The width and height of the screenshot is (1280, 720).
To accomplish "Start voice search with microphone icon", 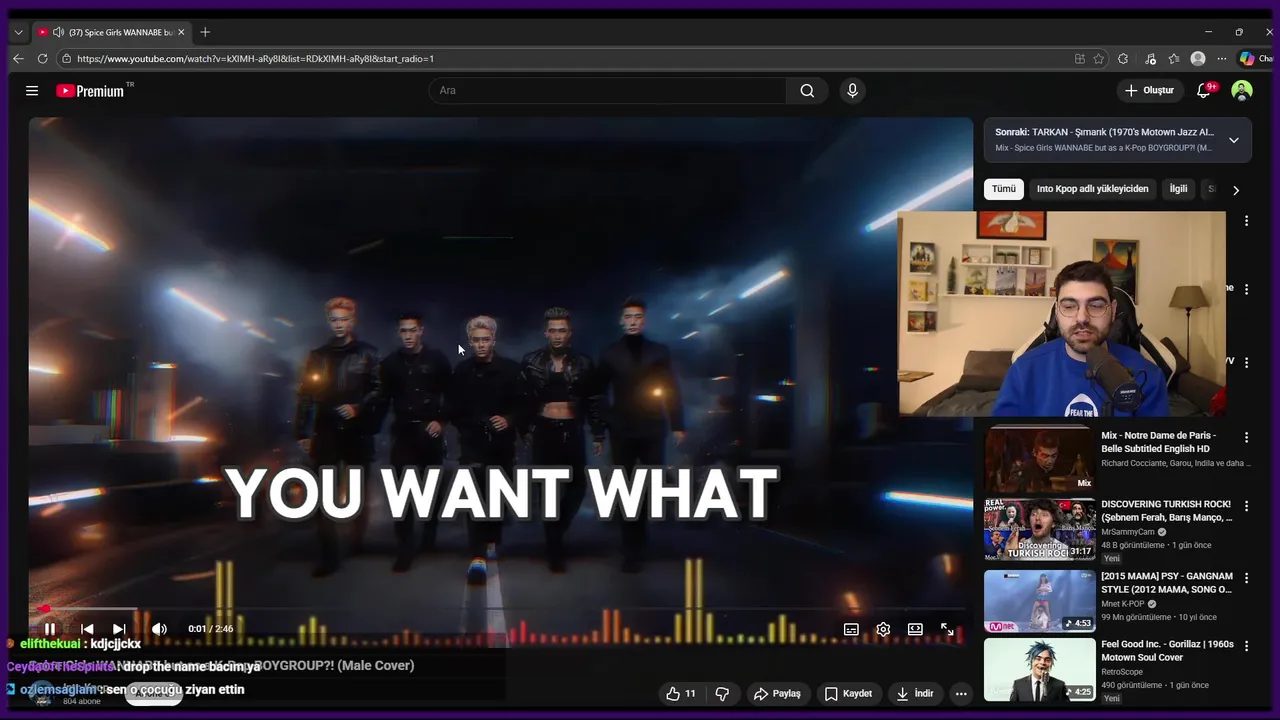I will tap(852, 91).
